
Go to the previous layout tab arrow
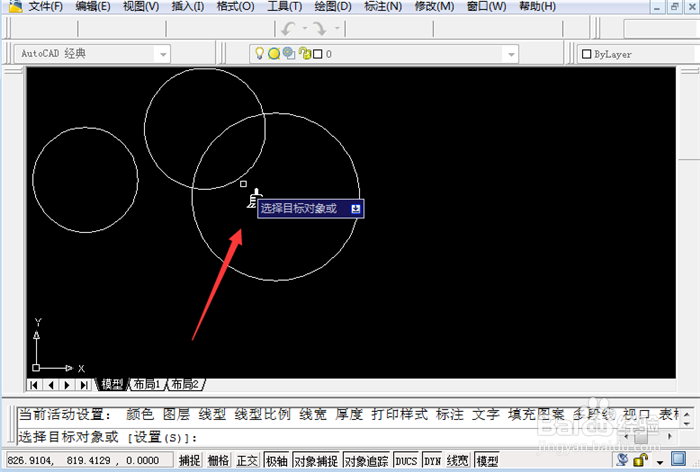(51, 384)
